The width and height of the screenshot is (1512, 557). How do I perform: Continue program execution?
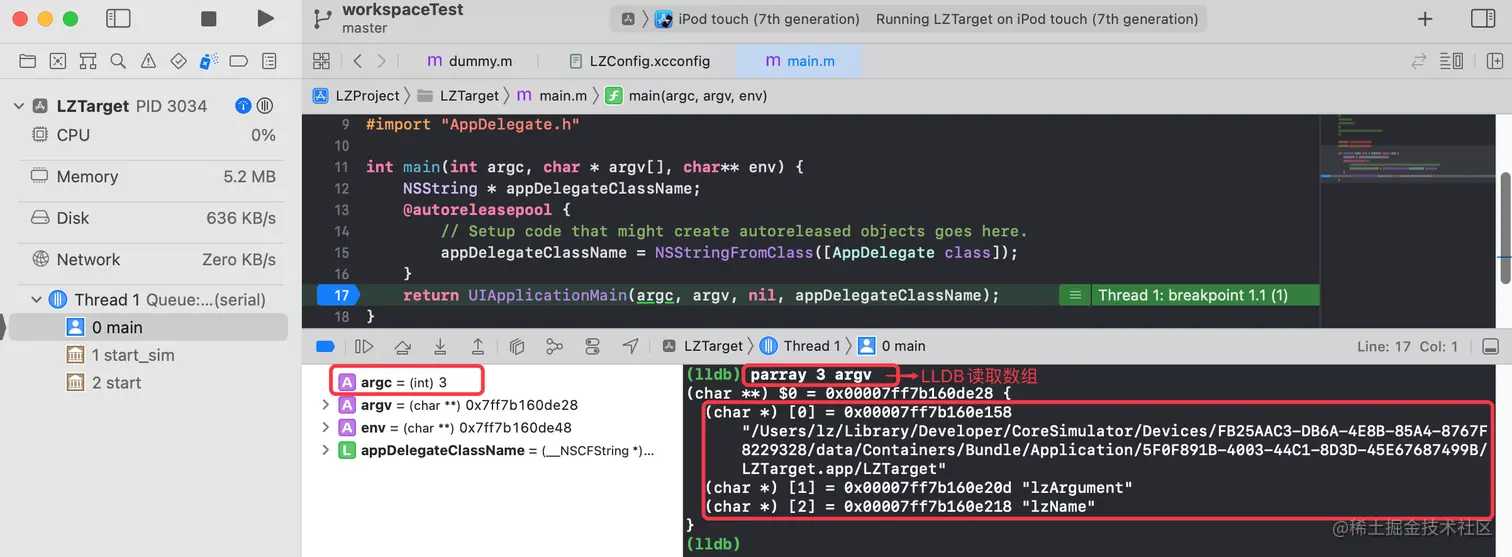364,346
